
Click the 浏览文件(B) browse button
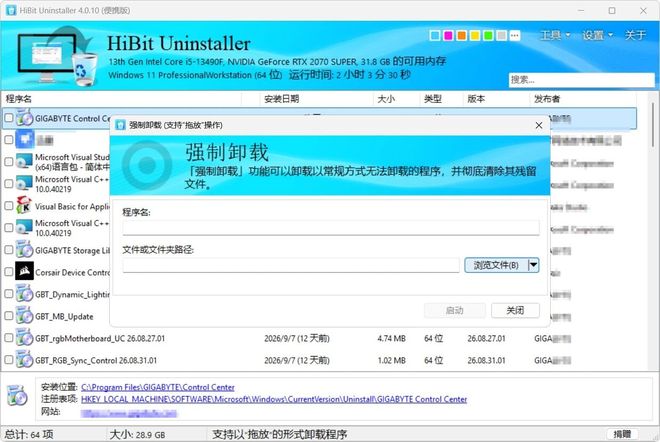point(496,265)
